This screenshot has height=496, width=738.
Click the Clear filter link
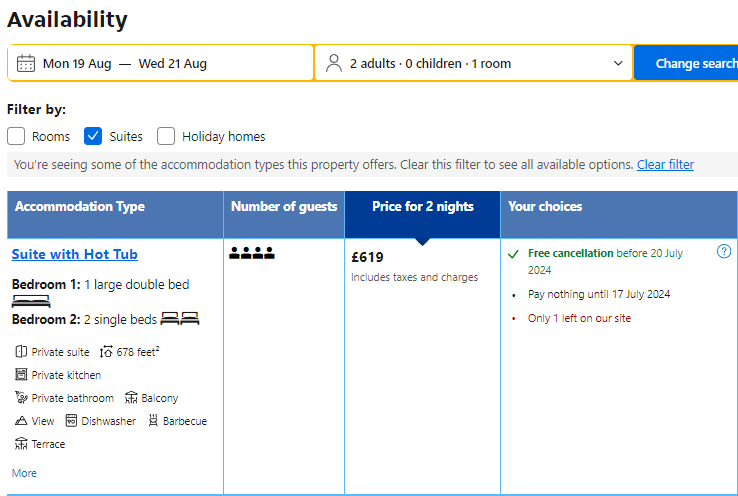click(x=665, y=165)
